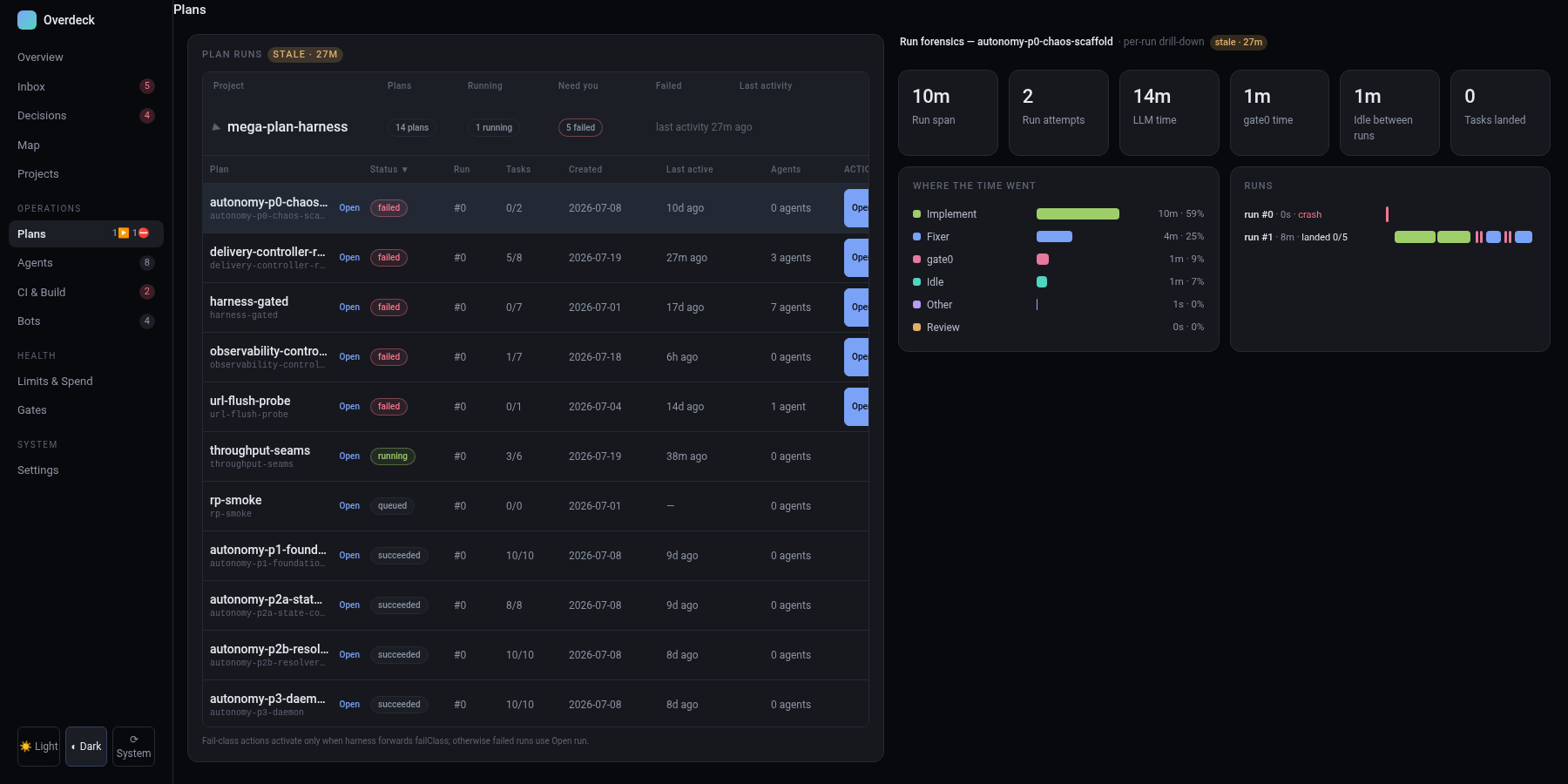Click the Overdeck logo icon
Image resolution: width=1568 pixels, height=784 pixels.
pyautogui.click(x=27, y=20)
